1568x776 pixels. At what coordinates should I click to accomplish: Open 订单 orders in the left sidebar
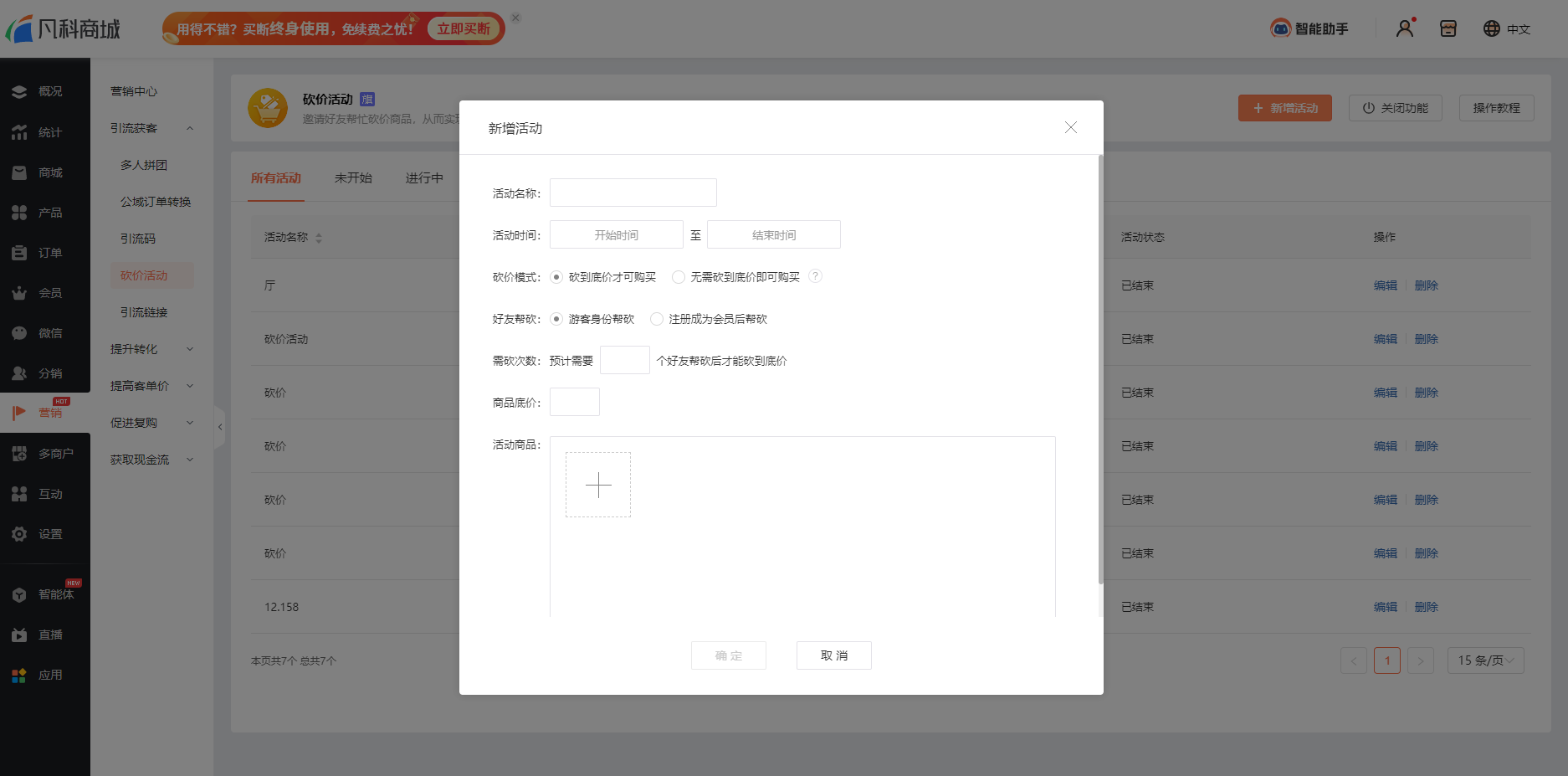[x=49, y=253]
